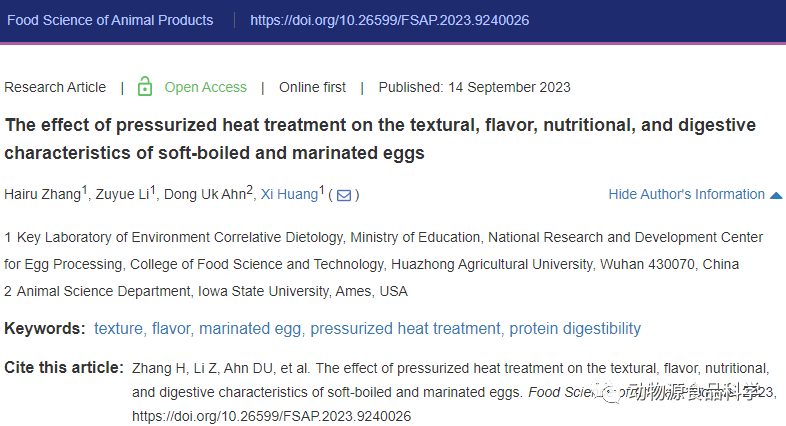
Task: Click the article title heading
Action: click(380, 139)
